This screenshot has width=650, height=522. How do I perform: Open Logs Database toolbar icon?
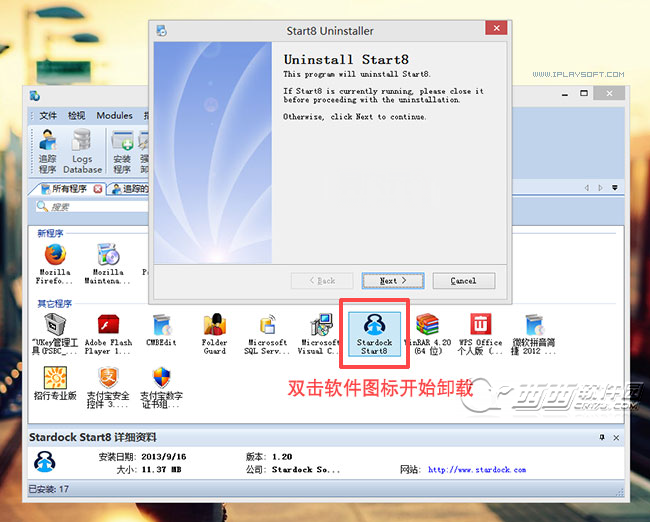pyautogui.click(x=82, y=151)
